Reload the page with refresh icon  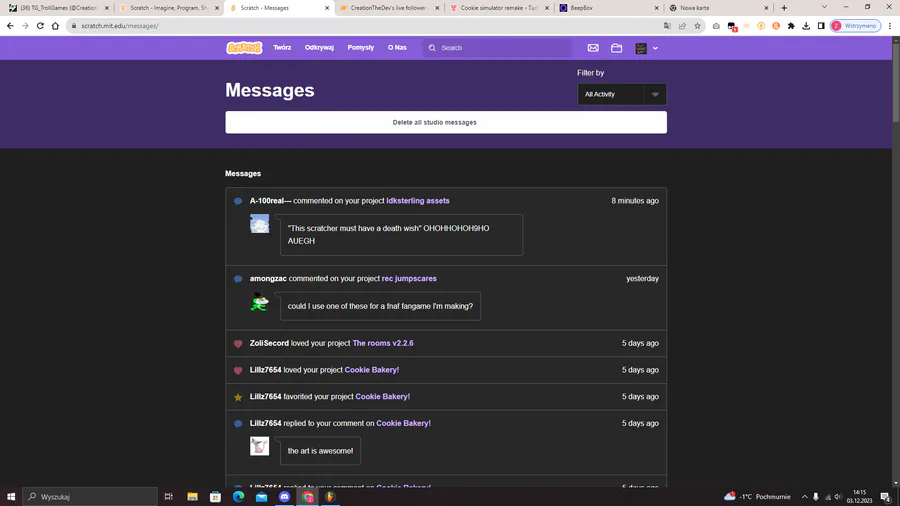[40, 26]
